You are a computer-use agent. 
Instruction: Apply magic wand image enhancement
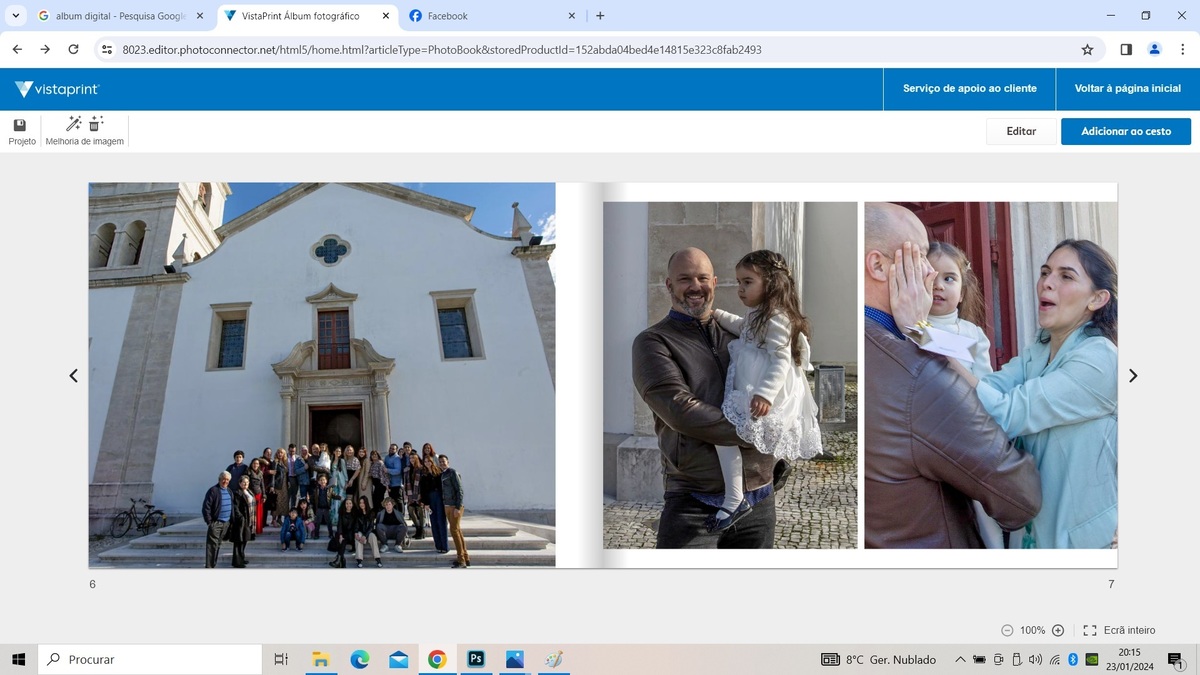point(73,124)
